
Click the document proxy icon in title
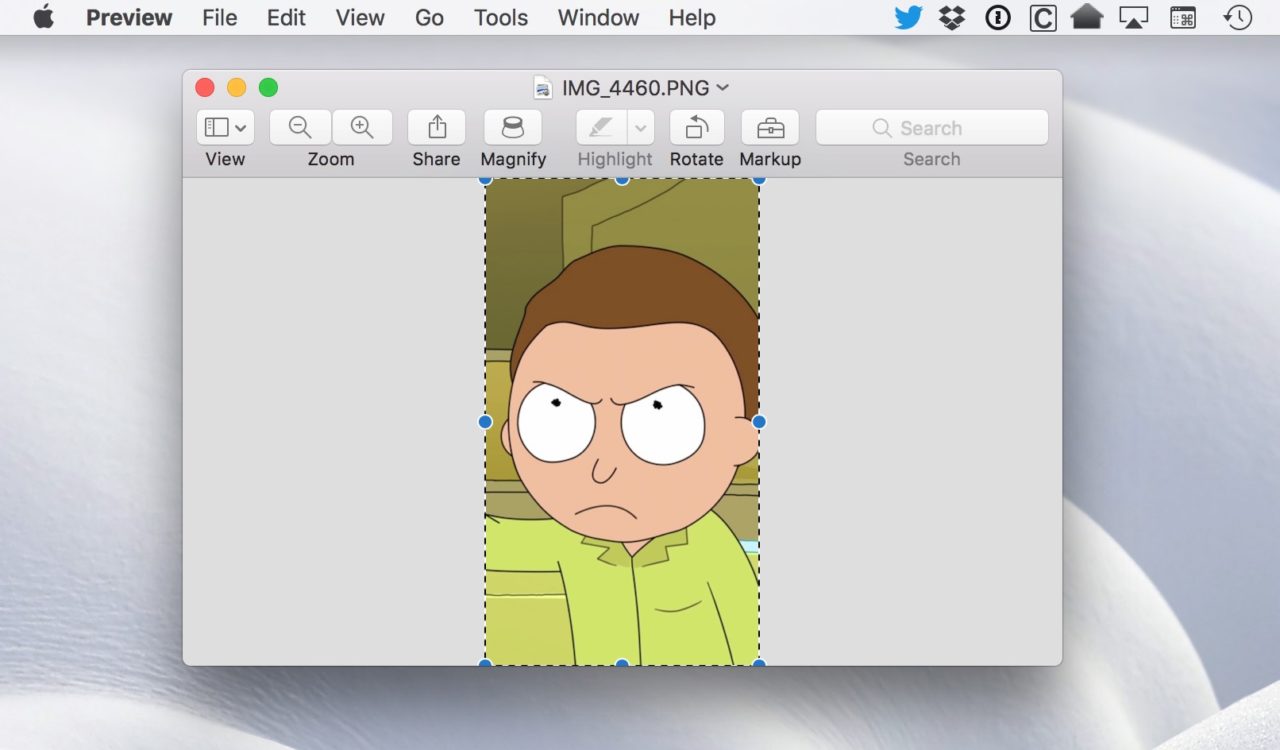(543, 88)
